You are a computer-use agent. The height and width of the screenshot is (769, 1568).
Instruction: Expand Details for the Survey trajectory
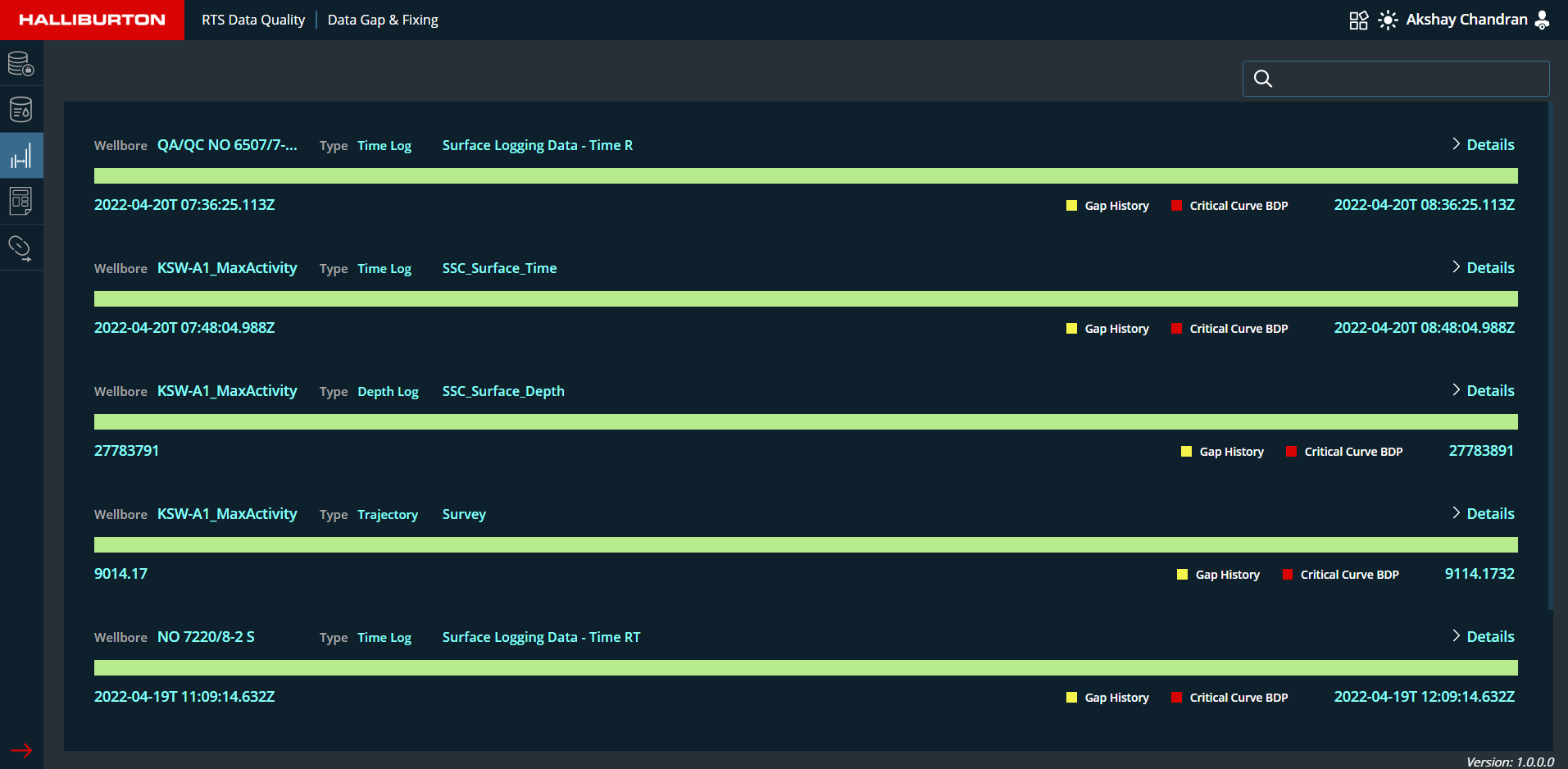click(1483, 514)
